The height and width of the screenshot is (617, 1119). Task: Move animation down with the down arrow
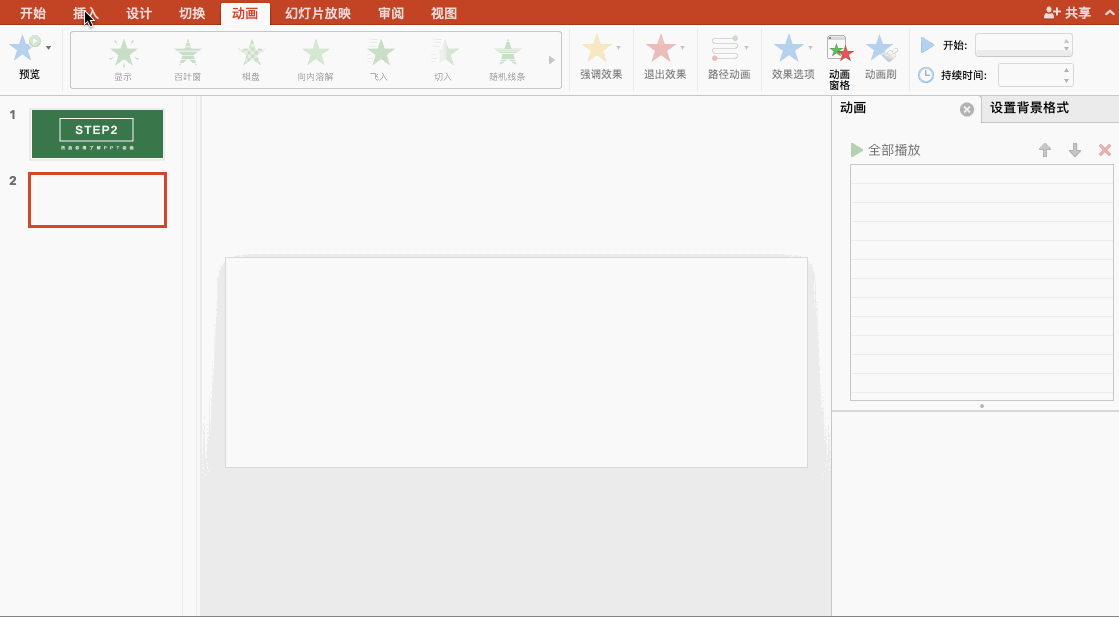click(1075, 150)
